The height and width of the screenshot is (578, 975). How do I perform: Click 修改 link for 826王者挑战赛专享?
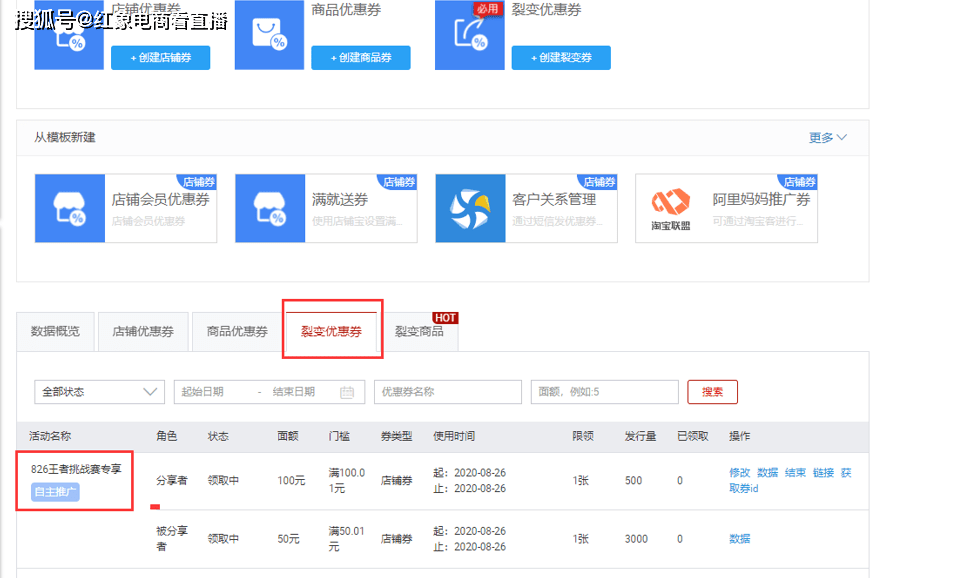739,473
